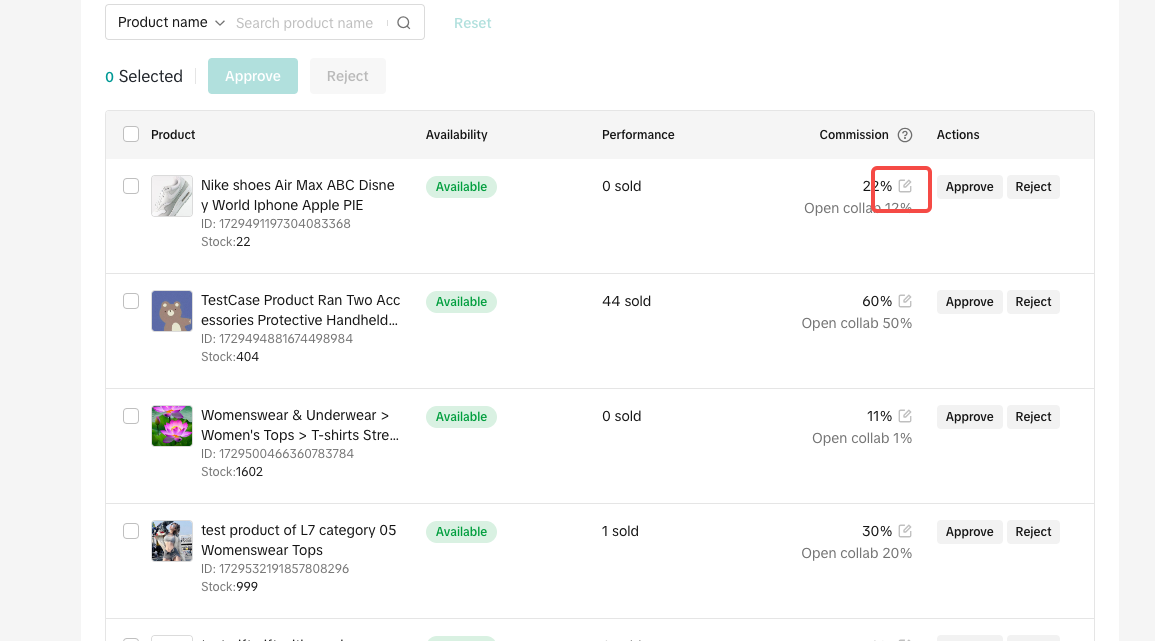Click the Commission help question mark icon
This screenshot has height=641, width=1155.
click(905, 135)
